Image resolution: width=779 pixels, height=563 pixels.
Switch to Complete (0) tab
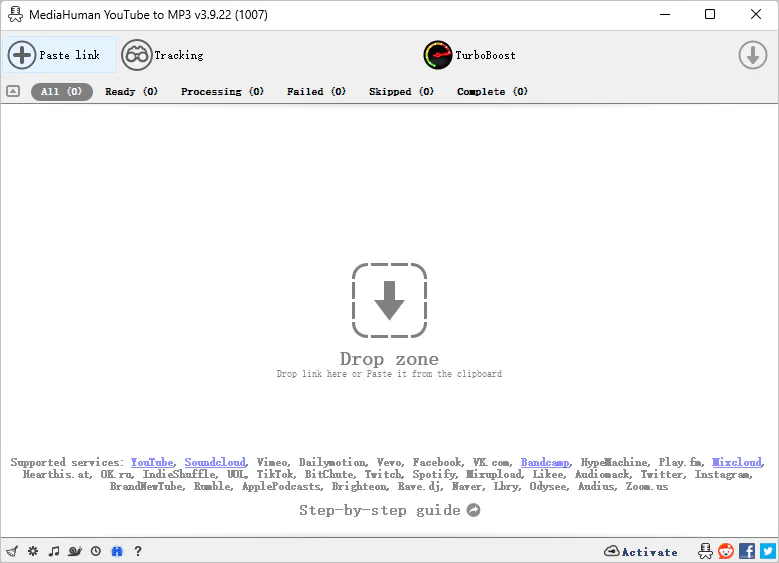(x=492, y=91)
